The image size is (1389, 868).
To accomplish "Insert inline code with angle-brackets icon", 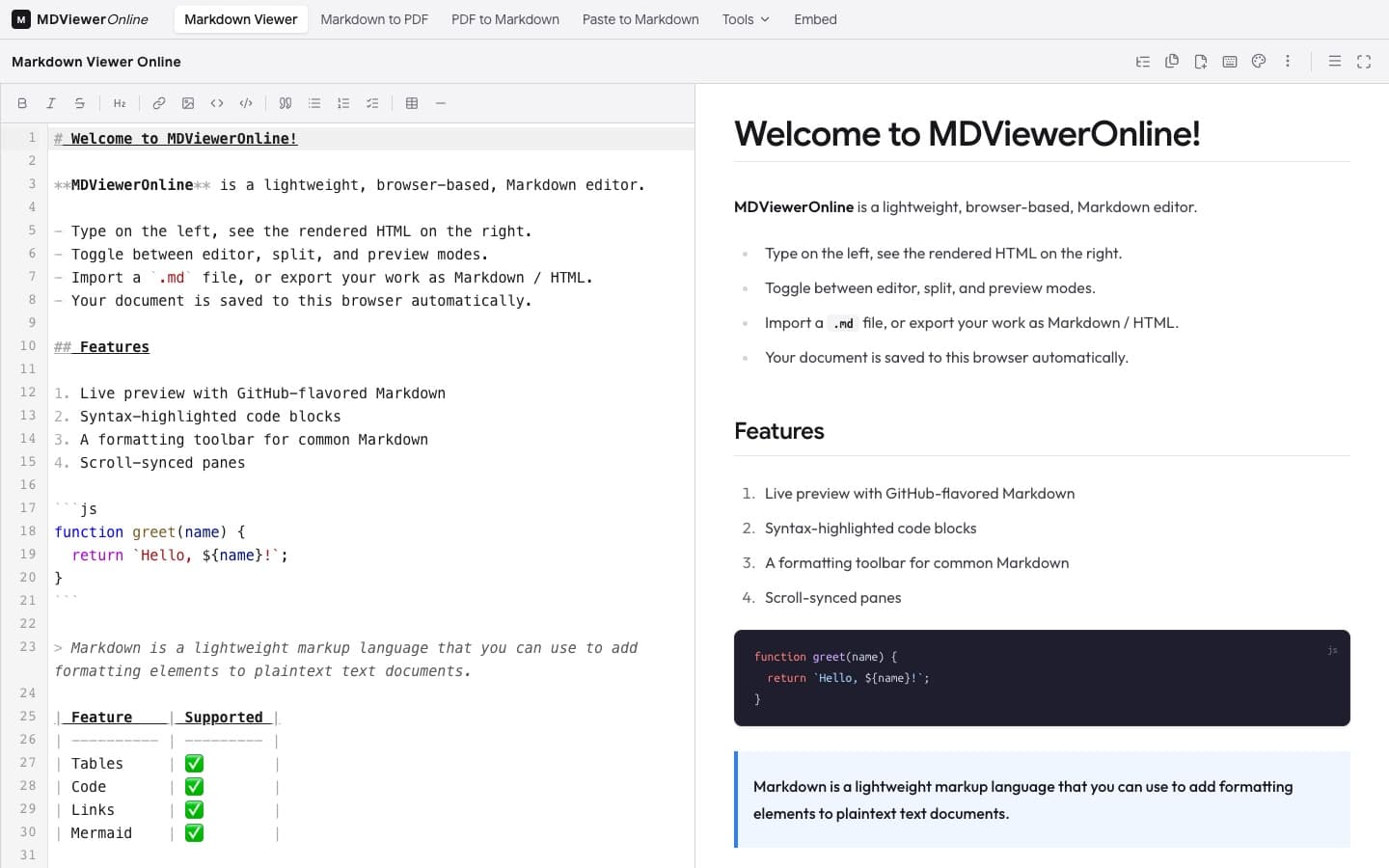I will click(217, 103).
